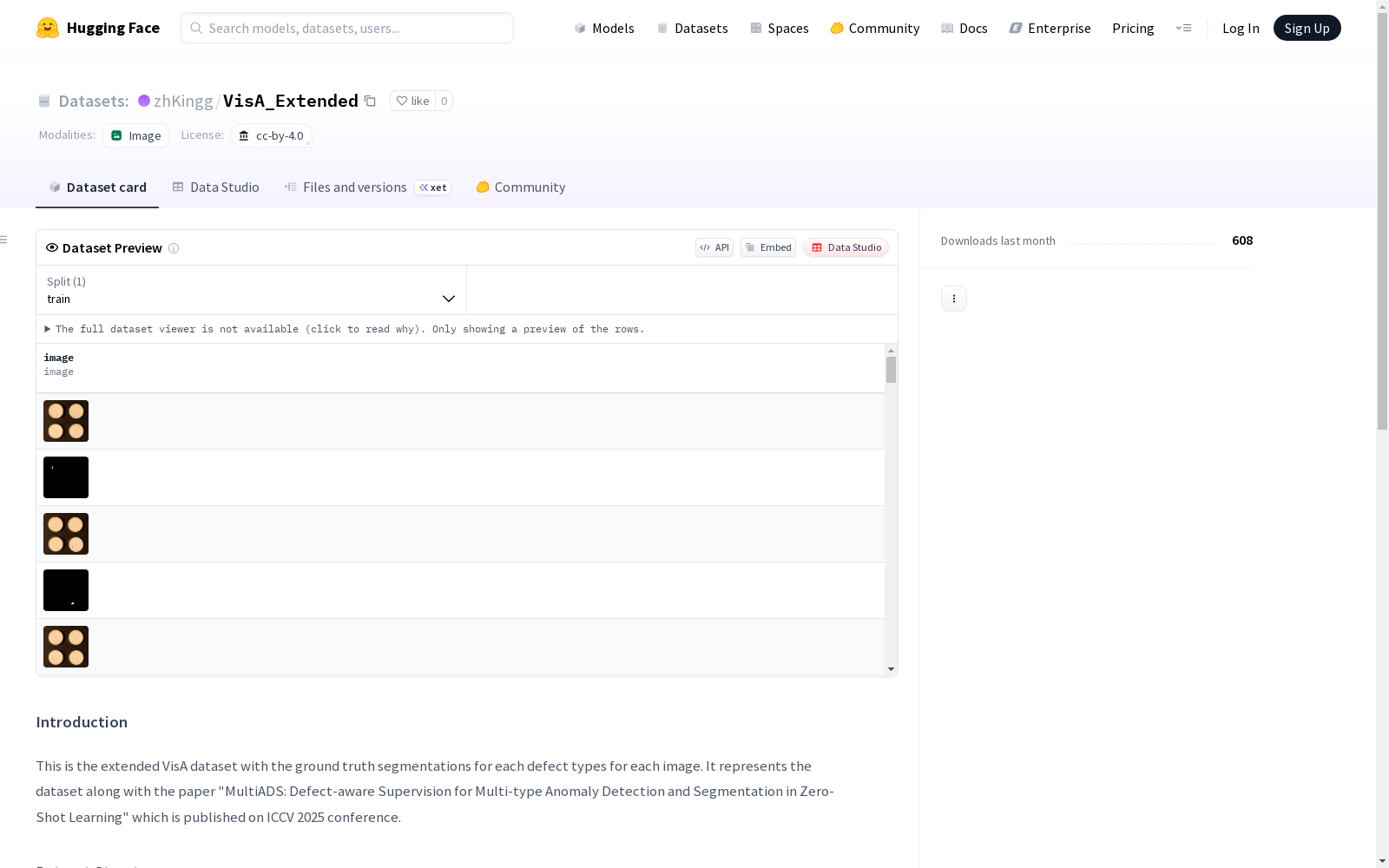
Task: Open the navigation more-menu icon
Action: click(1183, 28)
